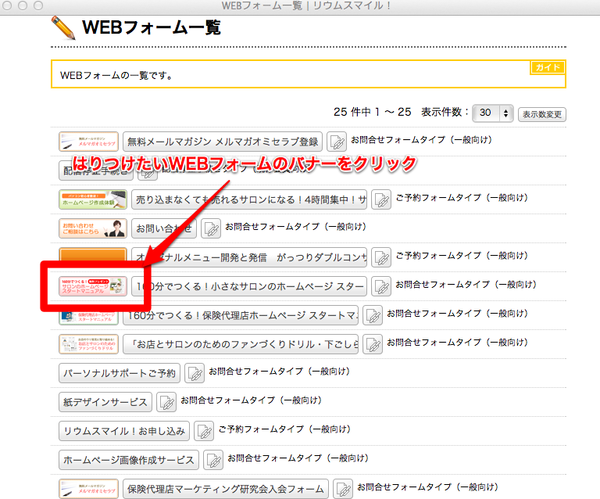Image resolution: width=600 pixels, height=499 pixels.
Task: Click the 保険代理店マーケティング研究会入会フォーム button
Action: (226, 489)
